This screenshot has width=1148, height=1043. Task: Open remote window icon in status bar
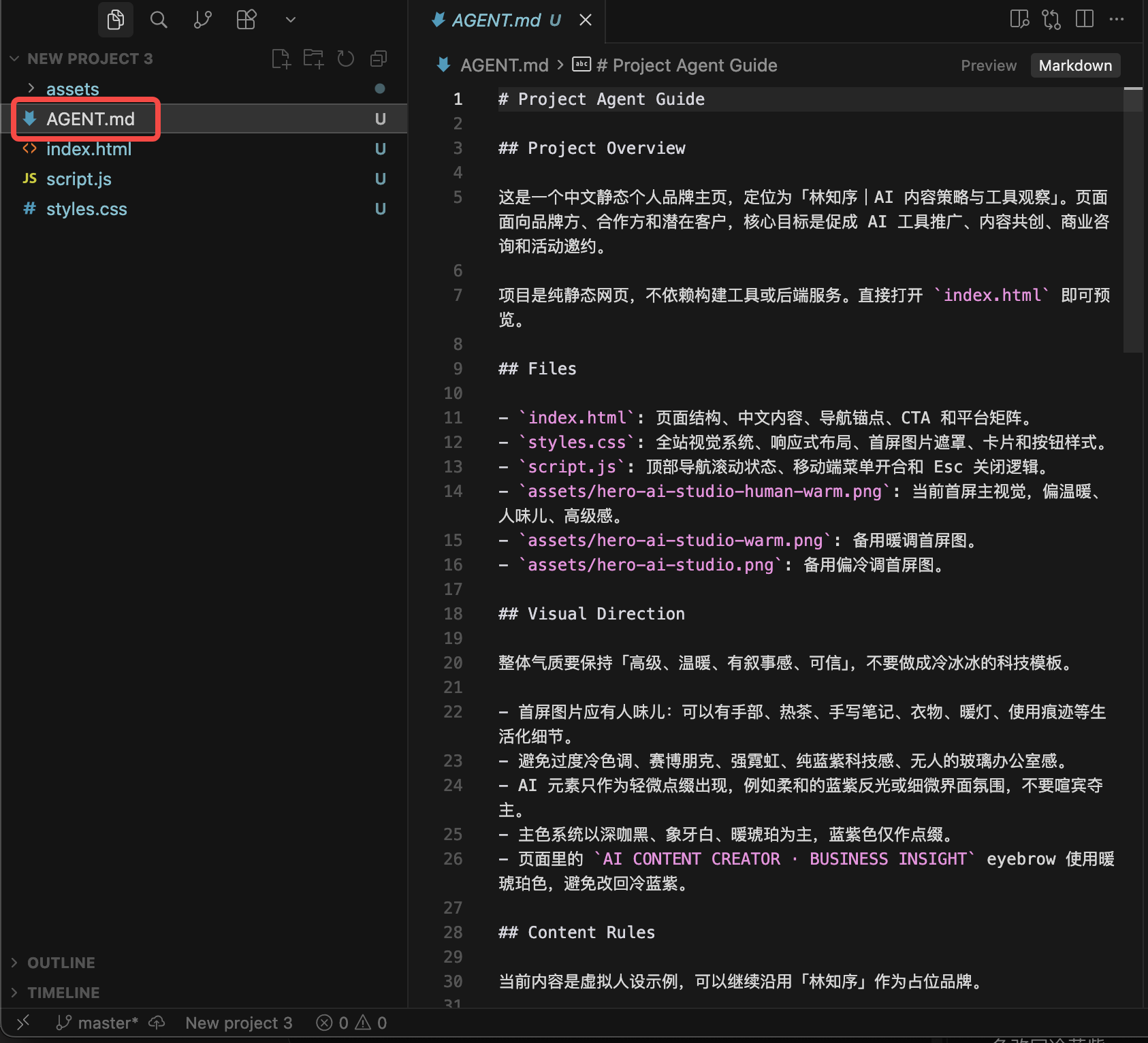click(x=23, y=1023)
